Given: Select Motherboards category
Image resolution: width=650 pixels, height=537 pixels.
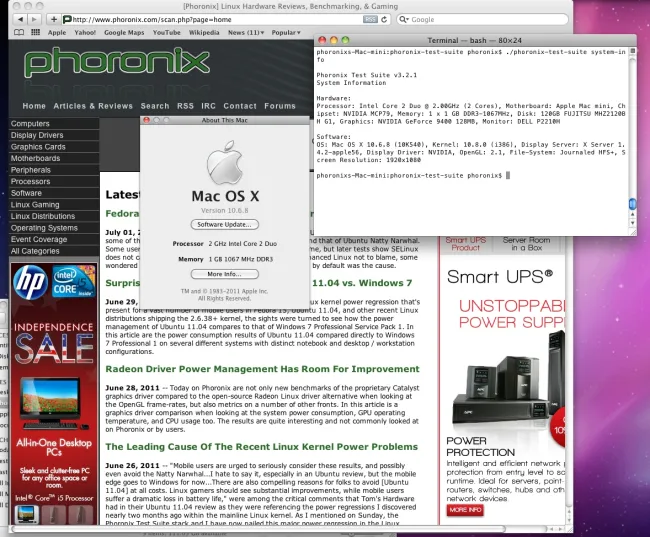Looking at the screenshot, I should click(x=54, y=158).
